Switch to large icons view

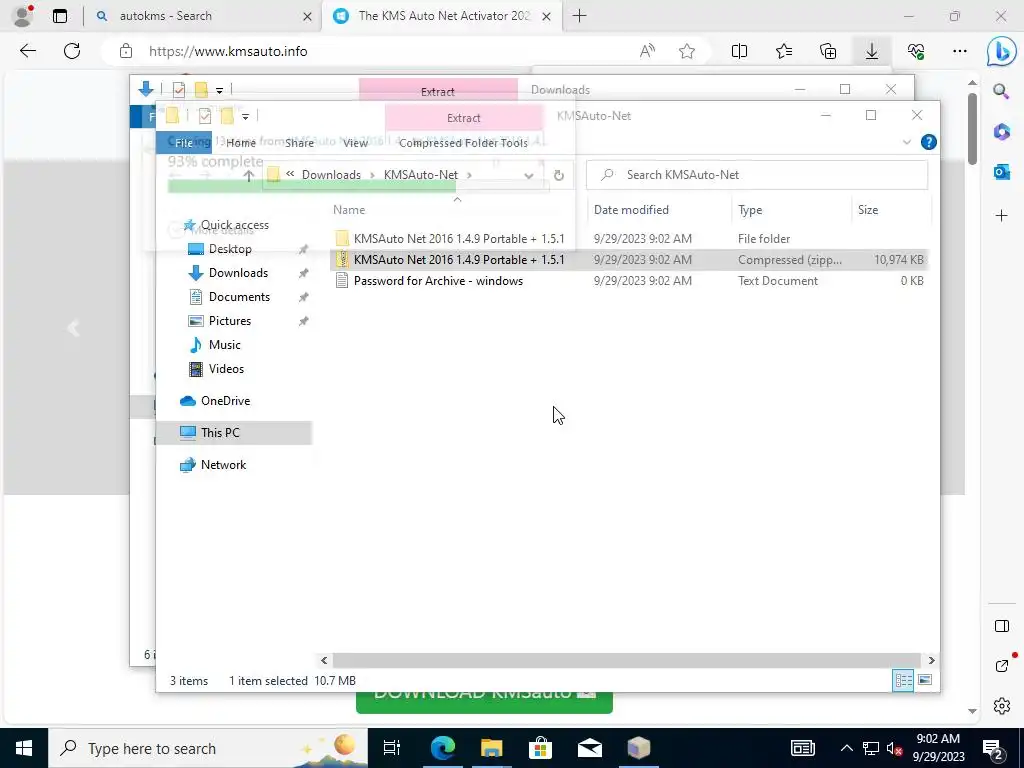925,680
